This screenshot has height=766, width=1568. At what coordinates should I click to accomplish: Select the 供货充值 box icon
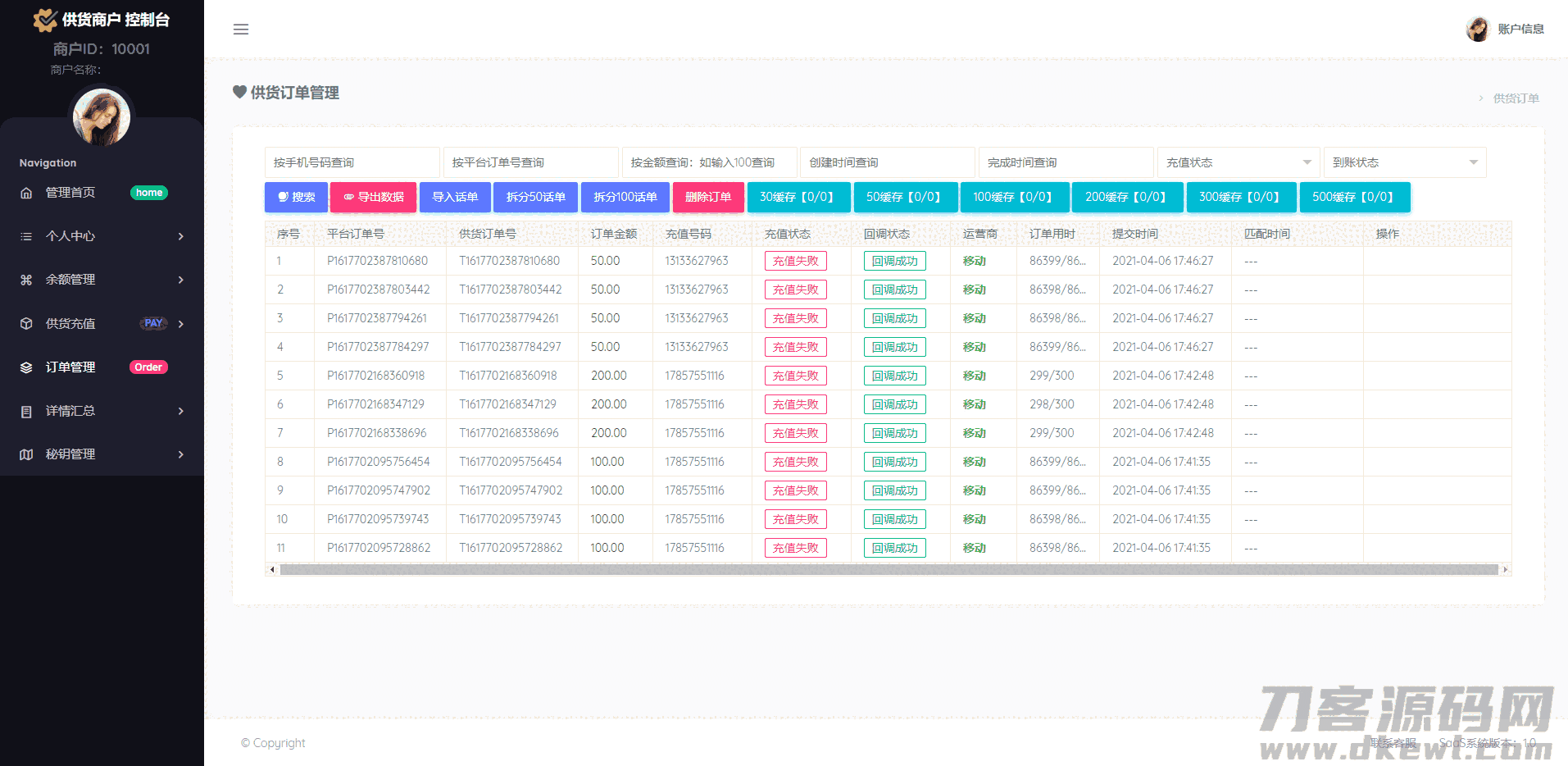point(26,324)
